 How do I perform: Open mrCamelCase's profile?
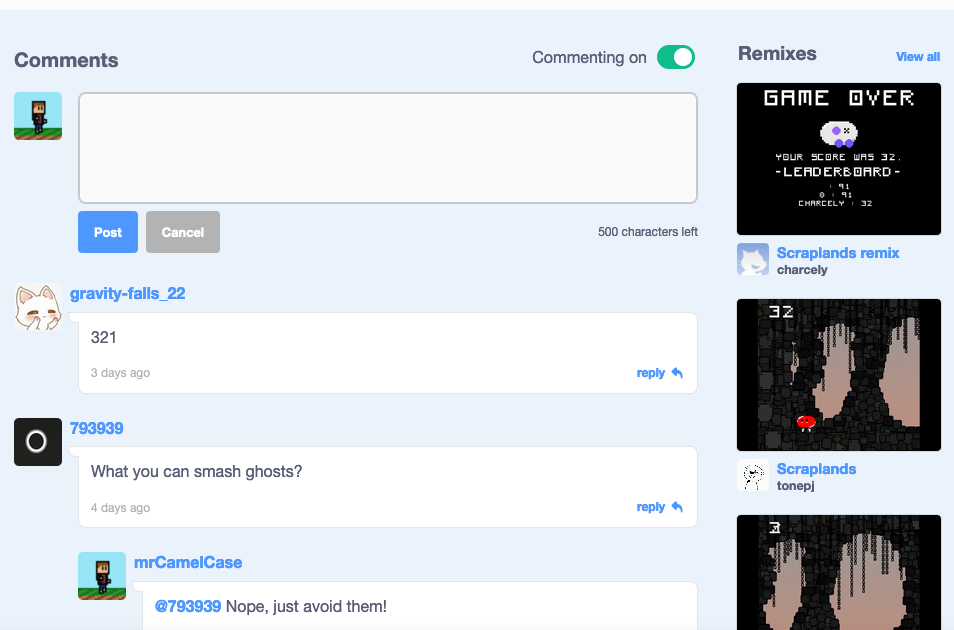(x=188, y=562)
